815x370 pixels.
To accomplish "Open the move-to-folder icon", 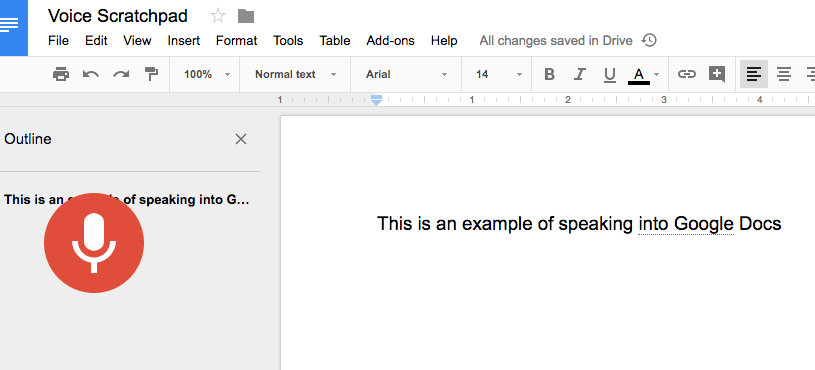I will [x=246, y=17].
